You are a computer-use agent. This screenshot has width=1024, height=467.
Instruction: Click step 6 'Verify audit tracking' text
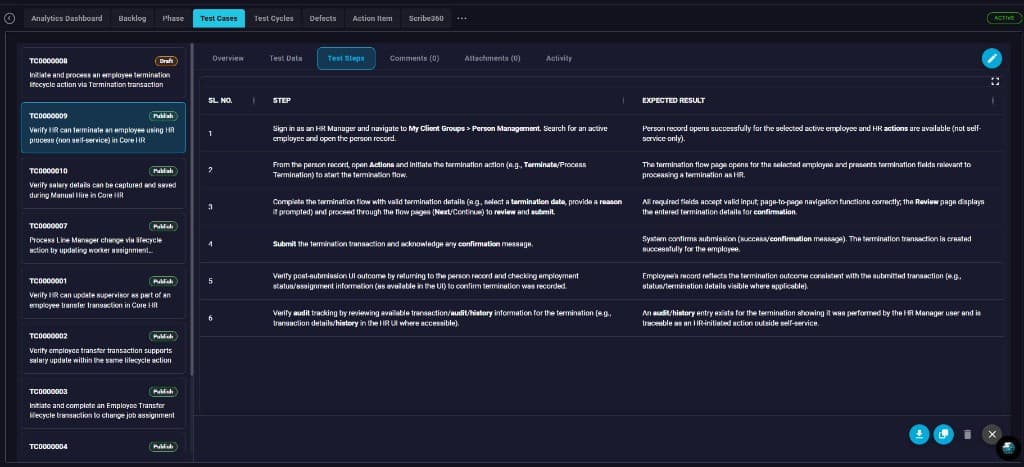441,318
